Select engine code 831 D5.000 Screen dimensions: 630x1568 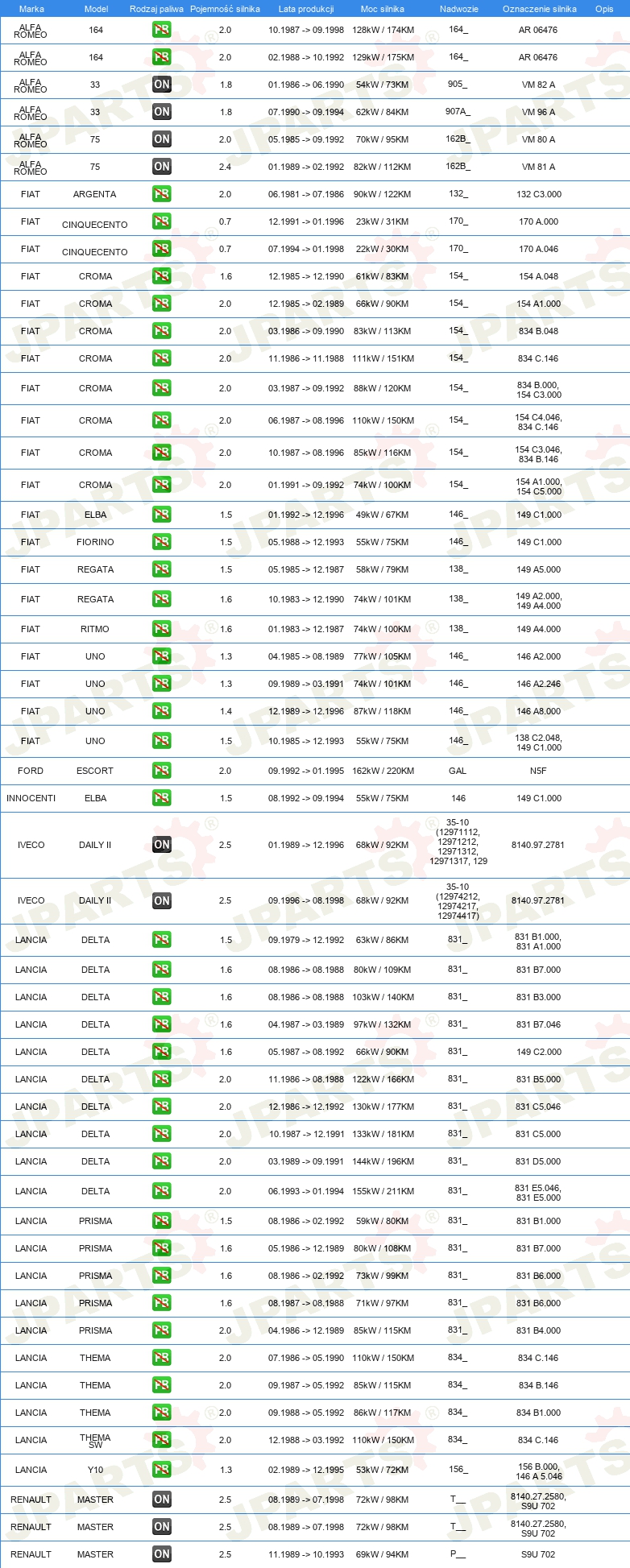[x=538, y=1161]
